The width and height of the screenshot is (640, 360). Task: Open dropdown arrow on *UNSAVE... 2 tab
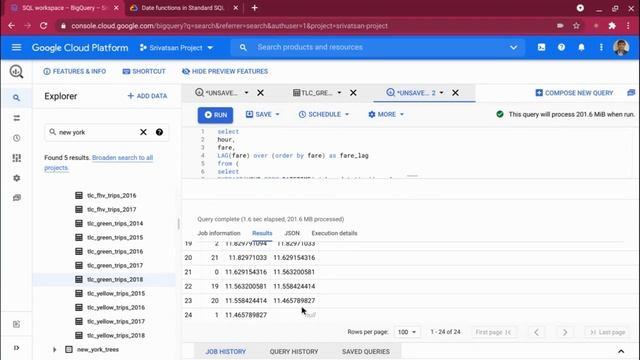point(441,93)
